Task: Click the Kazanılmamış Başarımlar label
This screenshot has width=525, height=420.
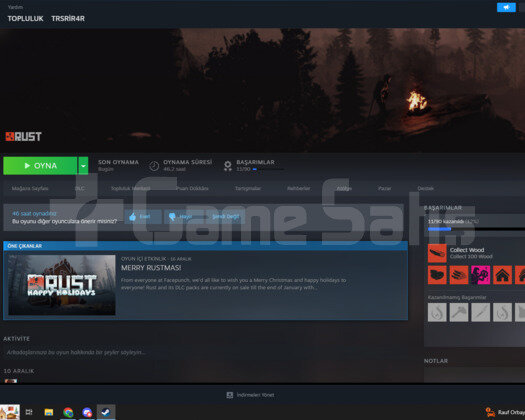Action: (x=457, y=297)
